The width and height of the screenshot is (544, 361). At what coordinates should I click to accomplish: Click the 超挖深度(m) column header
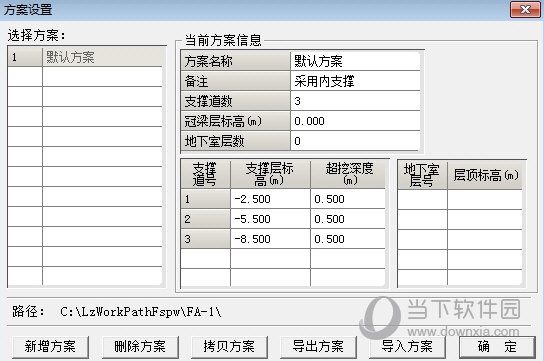click(x=348, y=174)
